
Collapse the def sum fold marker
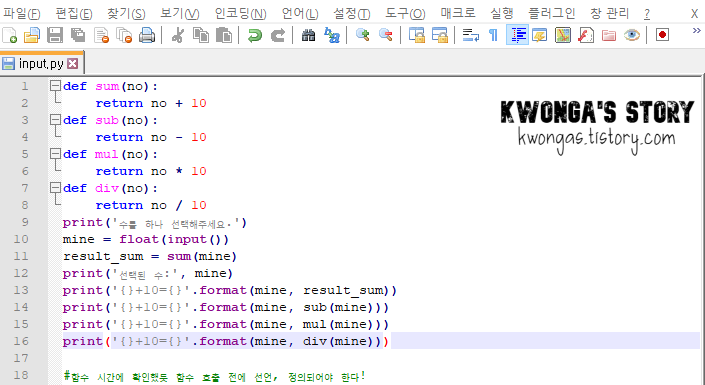[55, 86]
